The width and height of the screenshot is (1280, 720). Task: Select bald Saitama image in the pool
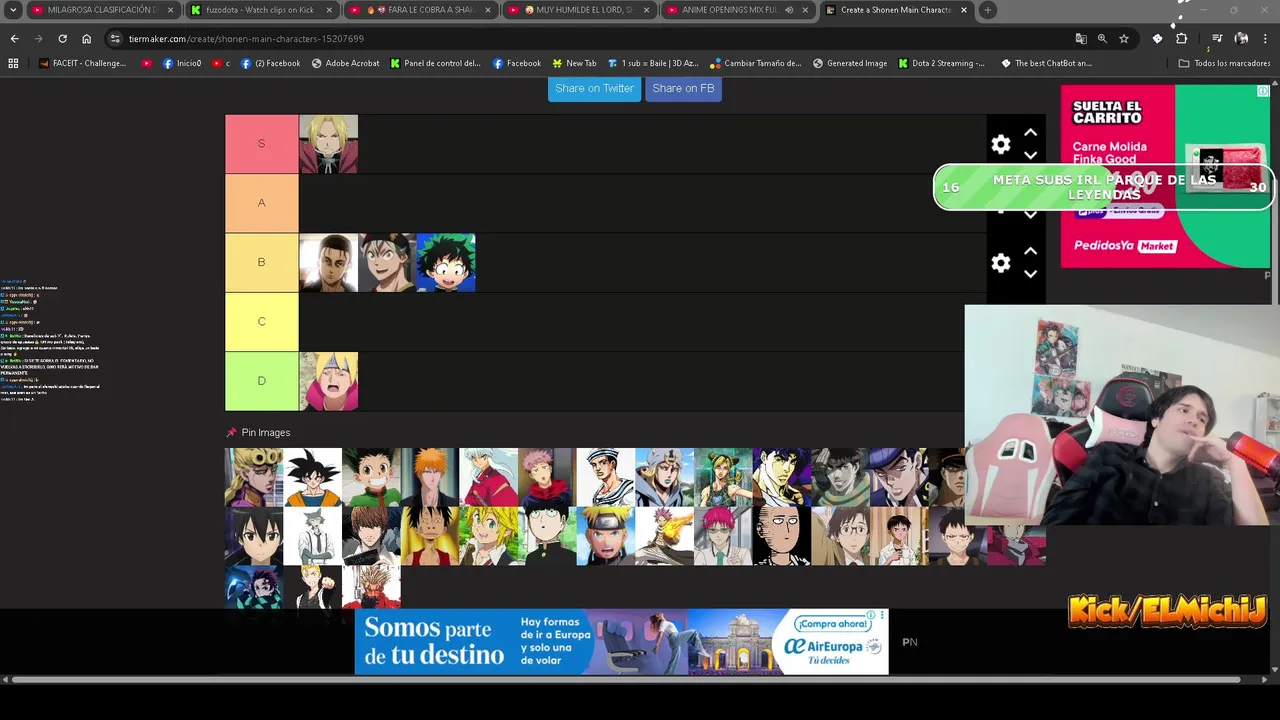pos(782,536)
